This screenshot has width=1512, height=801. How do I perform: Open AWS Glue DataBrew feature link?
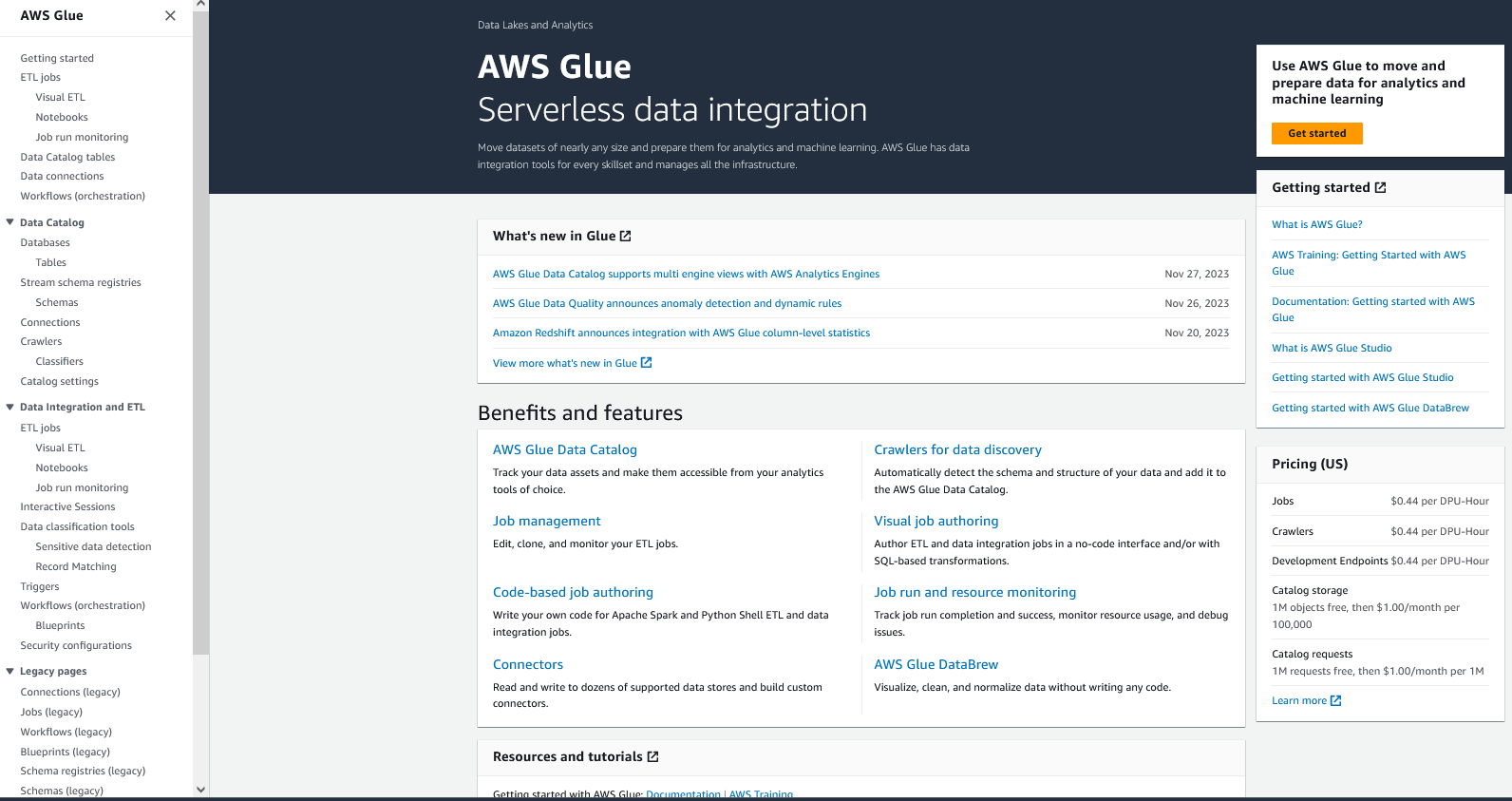click(936, 664)
